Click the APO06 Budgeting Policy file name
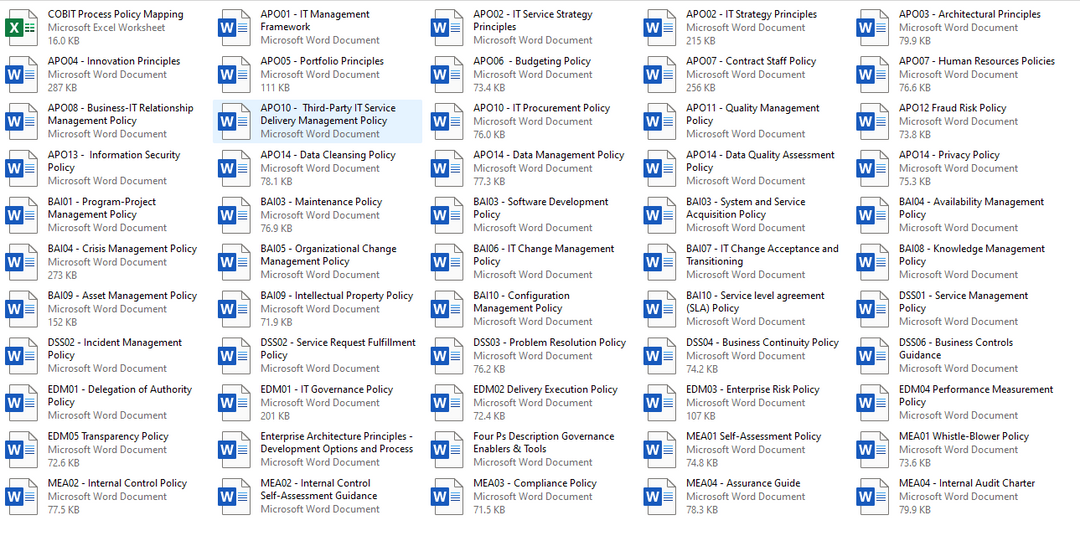The width and height of the screenshot is (1080, 541). [x=531, y=61]
